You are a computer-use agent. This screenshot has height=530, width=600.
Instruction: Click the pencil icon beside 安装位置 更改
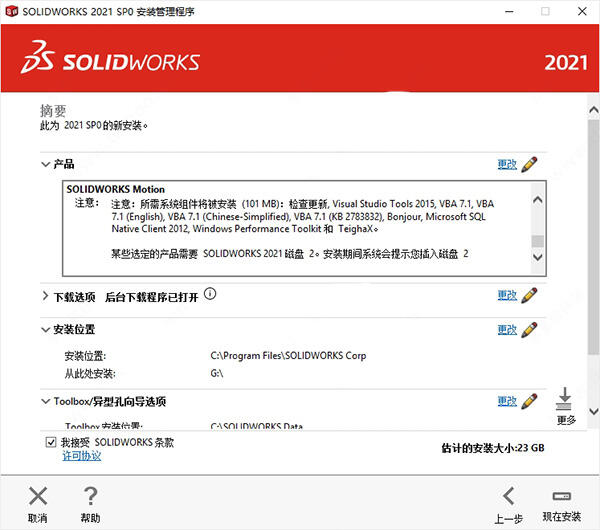tap(529, 330)
